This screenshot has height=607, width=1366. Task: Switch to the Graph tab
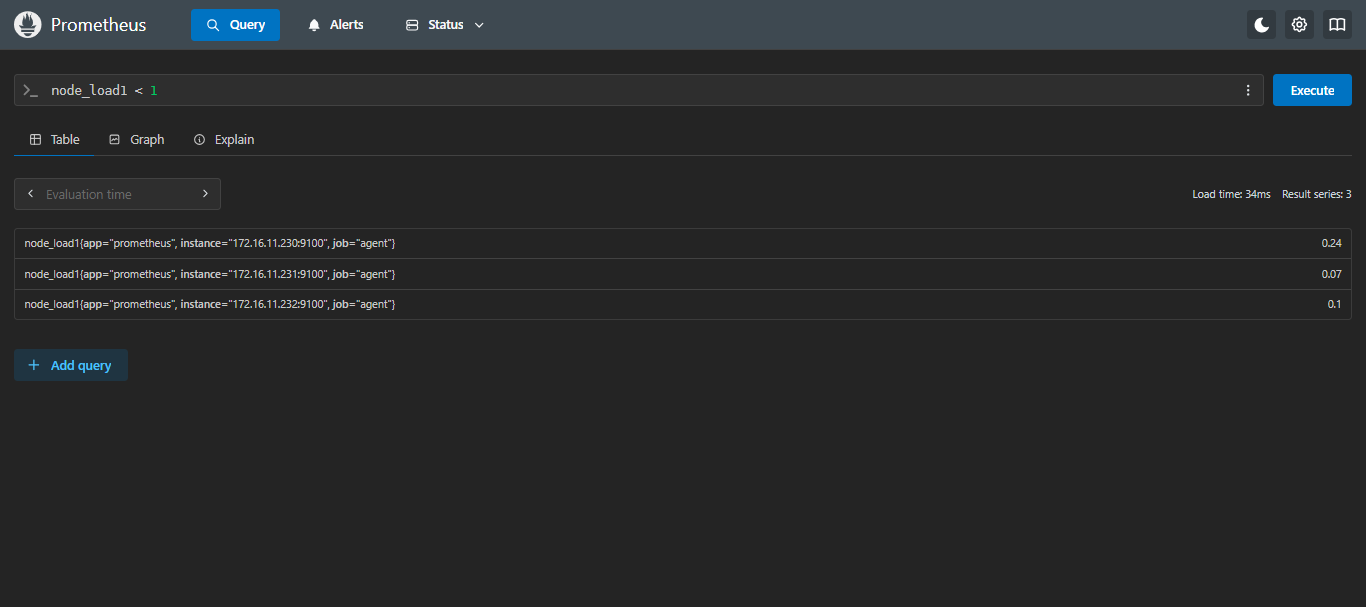tap(136, 139)
